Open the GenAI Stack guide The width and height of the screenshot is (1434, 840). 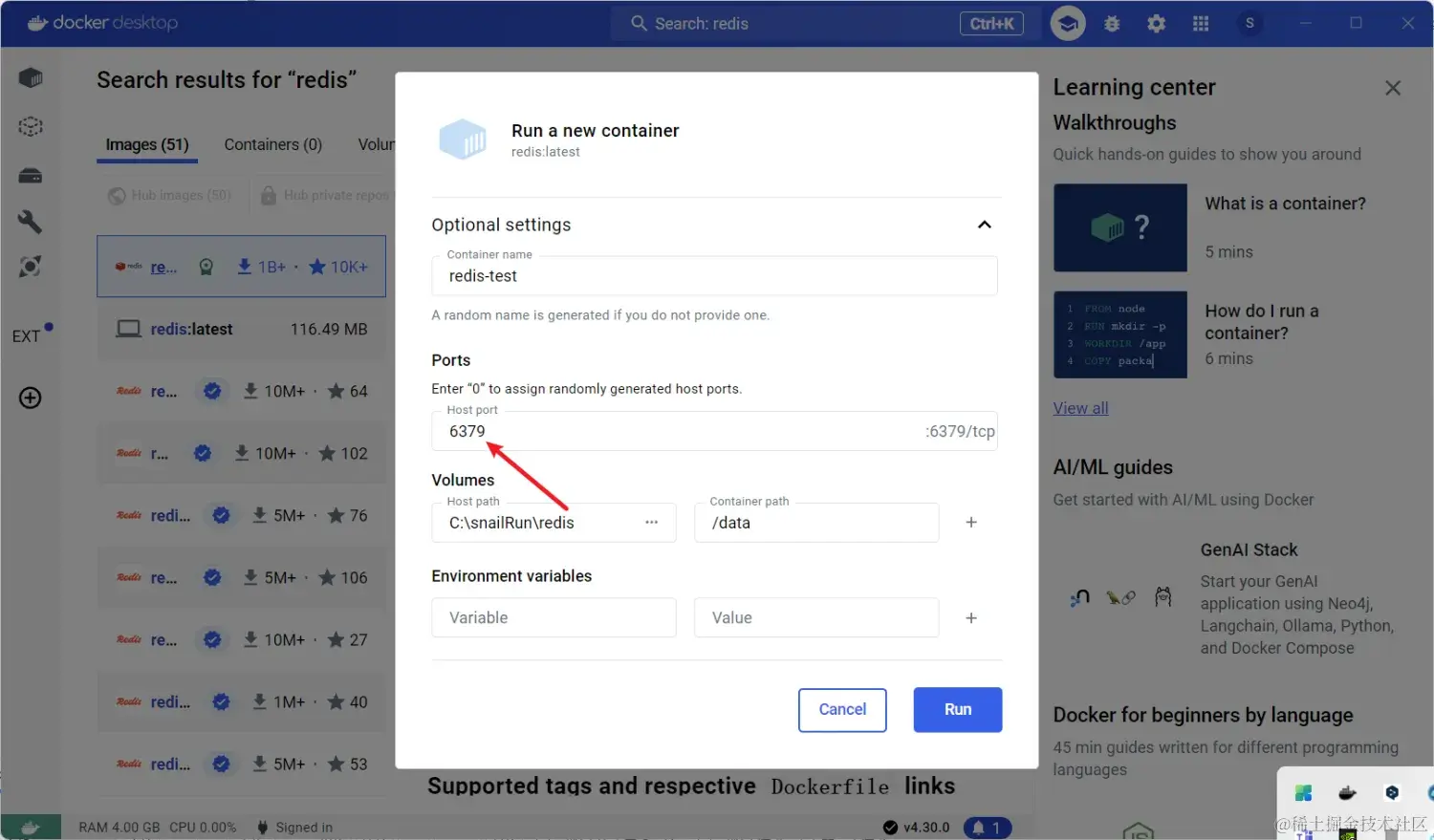(x=1249, y=549)
